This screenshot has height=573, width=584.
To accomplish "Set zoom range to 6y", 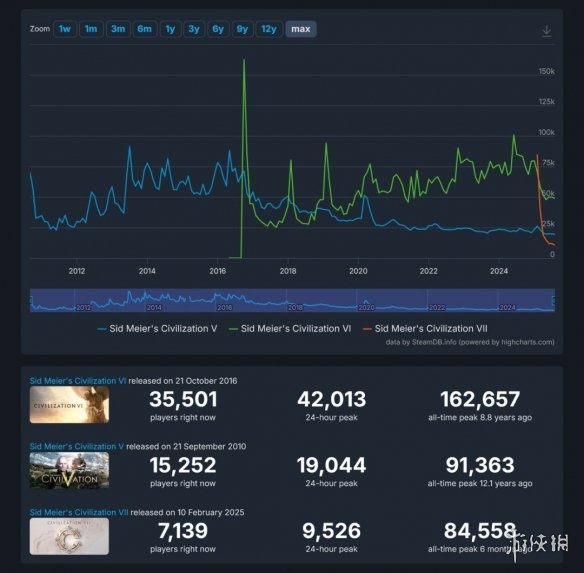I will click(218, 29).
